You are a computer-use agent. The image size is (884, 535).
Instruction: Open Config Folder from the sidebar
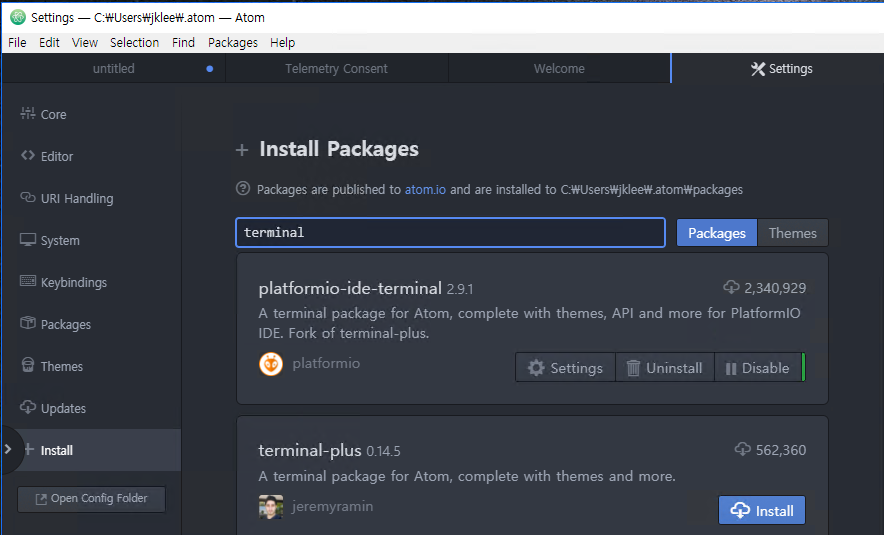tap(91, 499)
